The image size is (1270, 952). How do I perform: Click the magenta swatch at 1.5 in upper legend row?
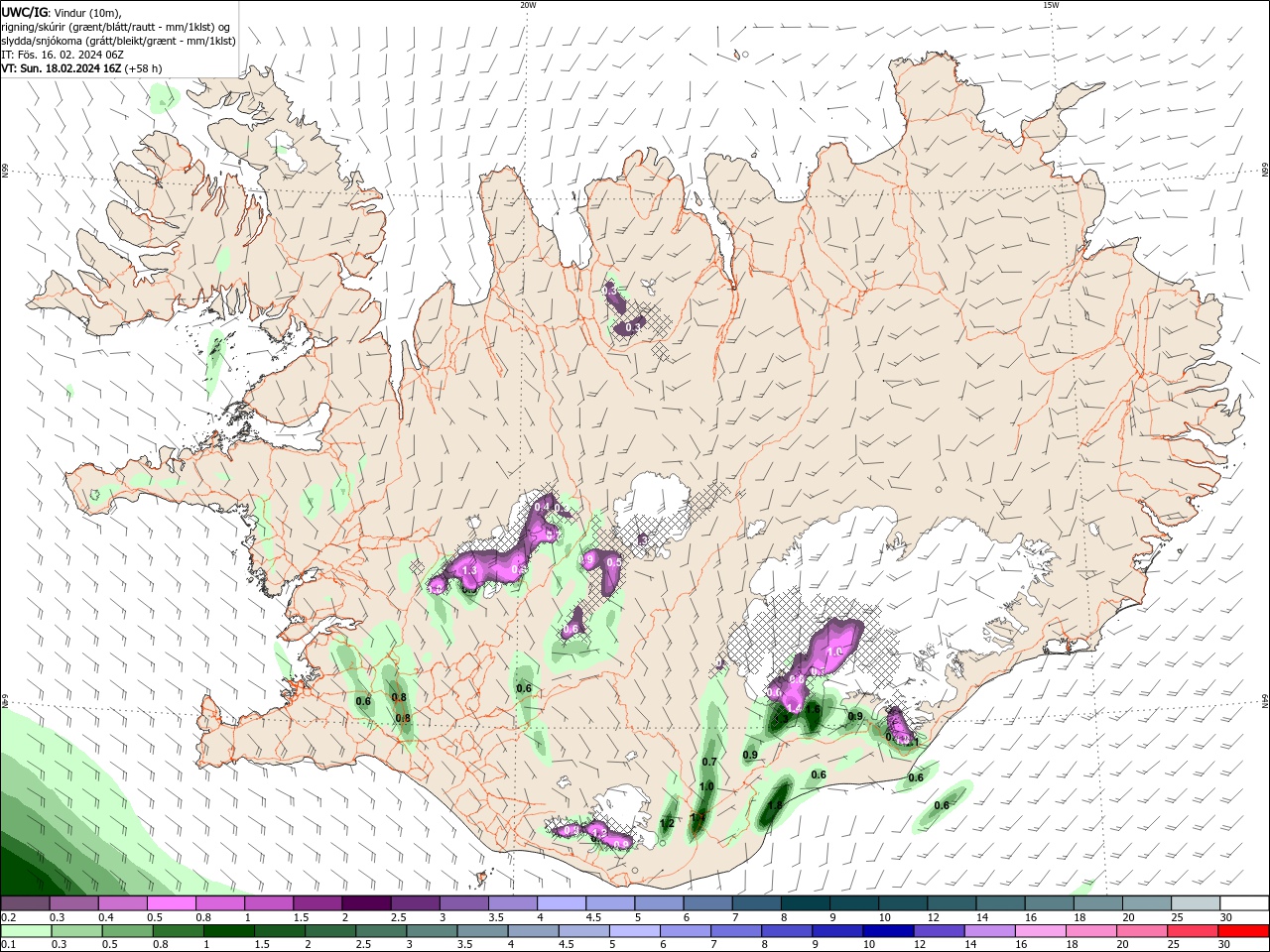pos(317,903)
